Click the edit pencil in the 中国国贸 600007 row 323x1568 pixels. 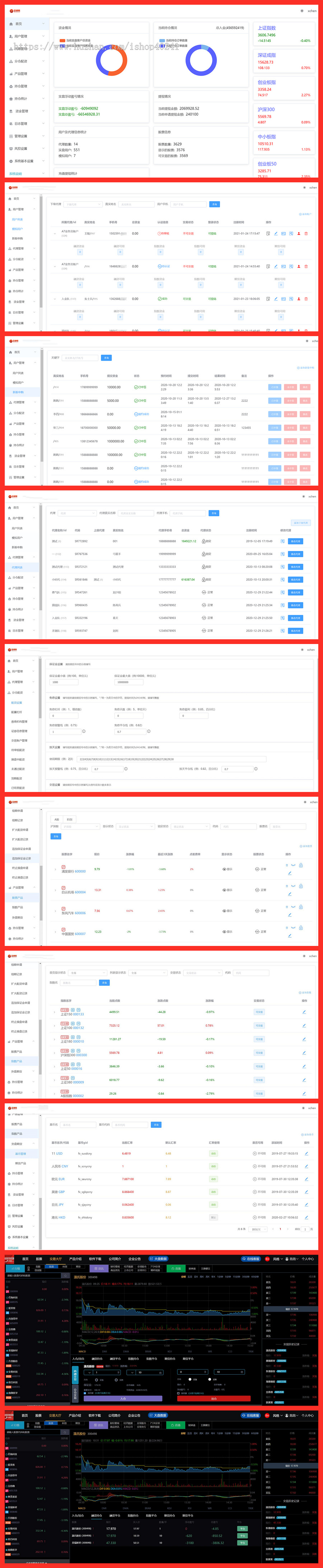tap(290, 935)
